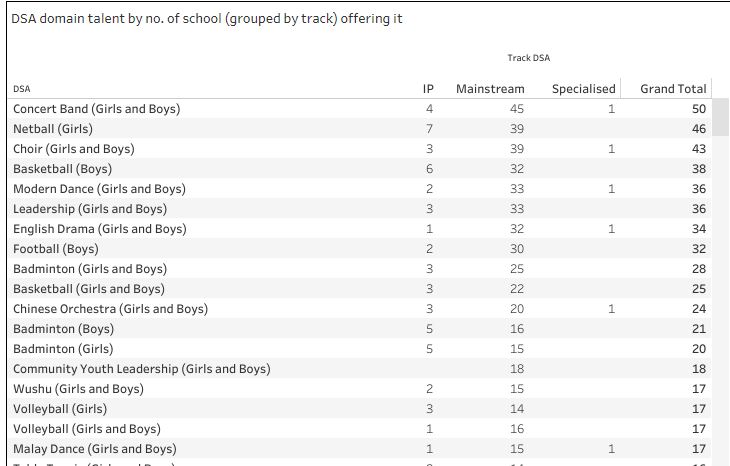Viewport: 730px width, 466px height.
Task: Select the Leadership (Girls and Boys) row label
Action: (90, 209)
